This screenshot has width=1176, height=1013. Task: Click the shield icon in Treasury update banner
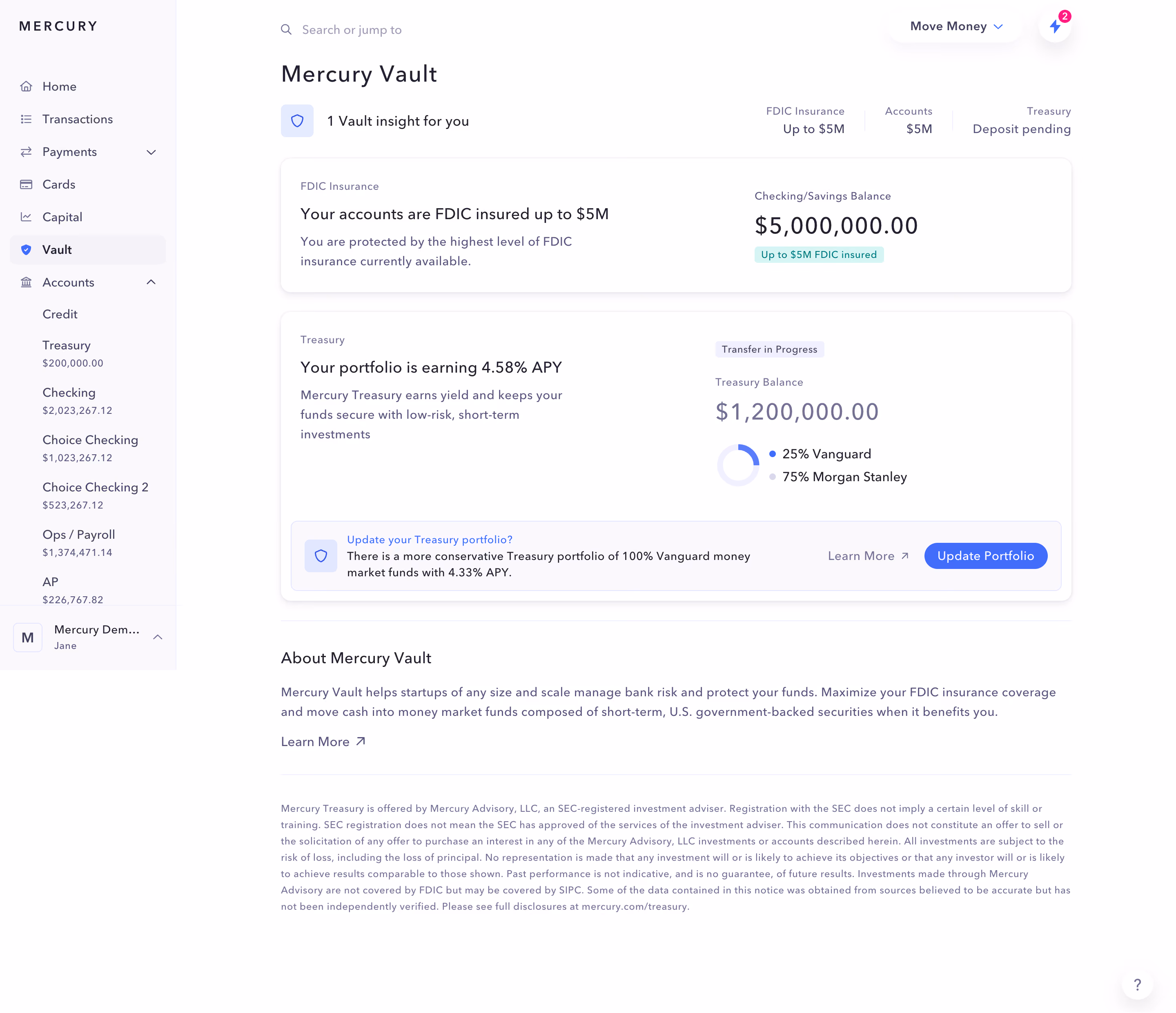click(x=321, y=556)
